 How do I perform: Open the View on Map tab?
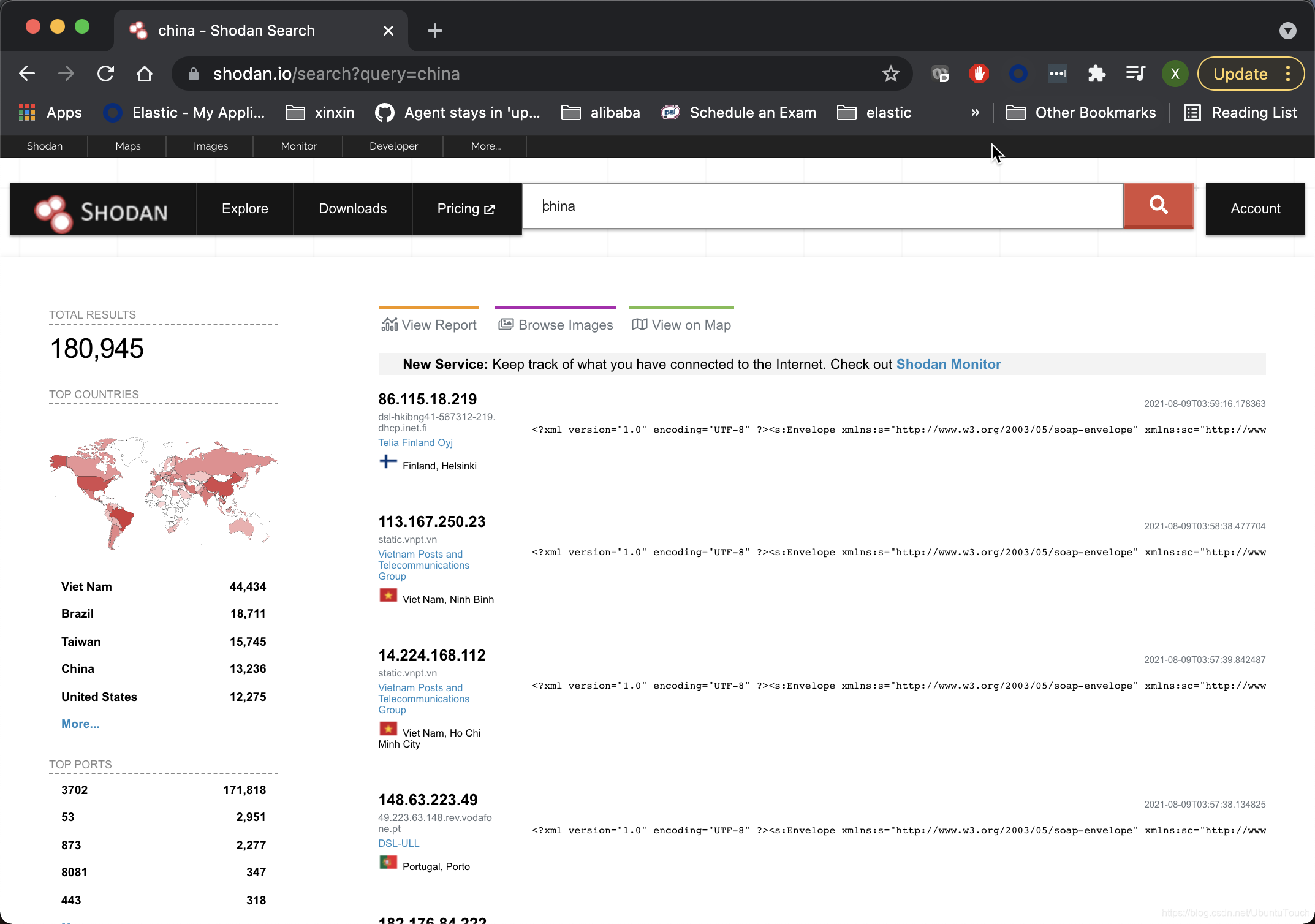[681, 325]
